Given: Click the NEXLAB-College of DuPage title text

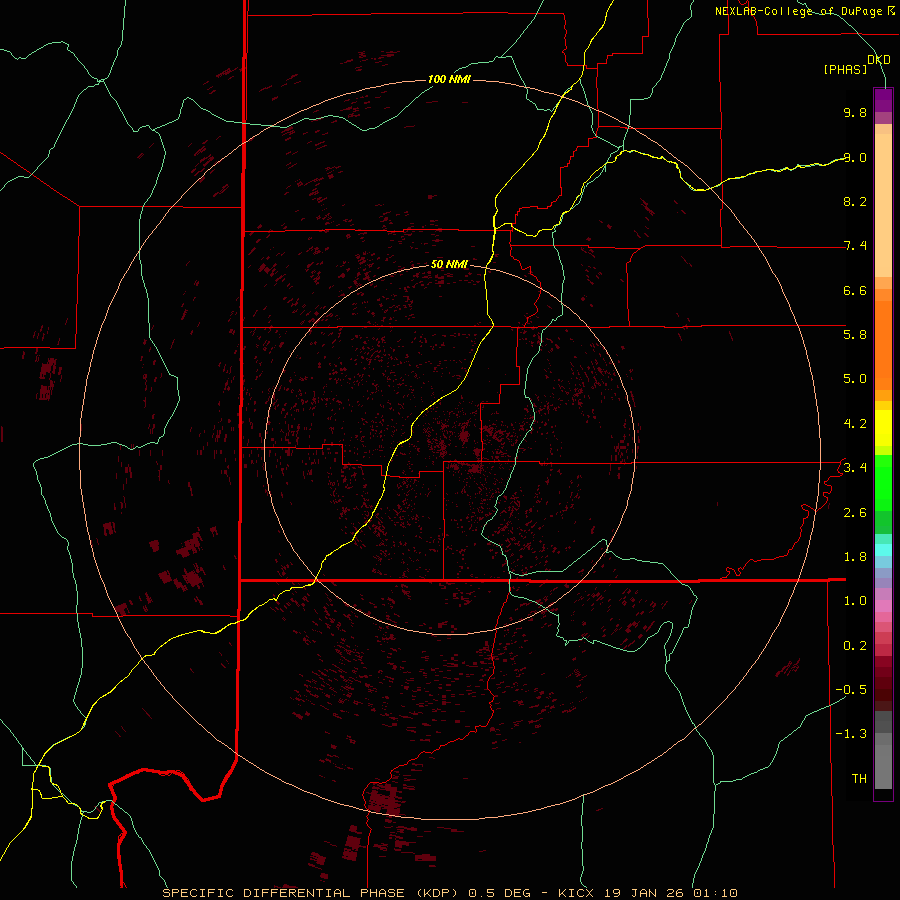Looking at the screenshot, I should [x=799, y=11].
